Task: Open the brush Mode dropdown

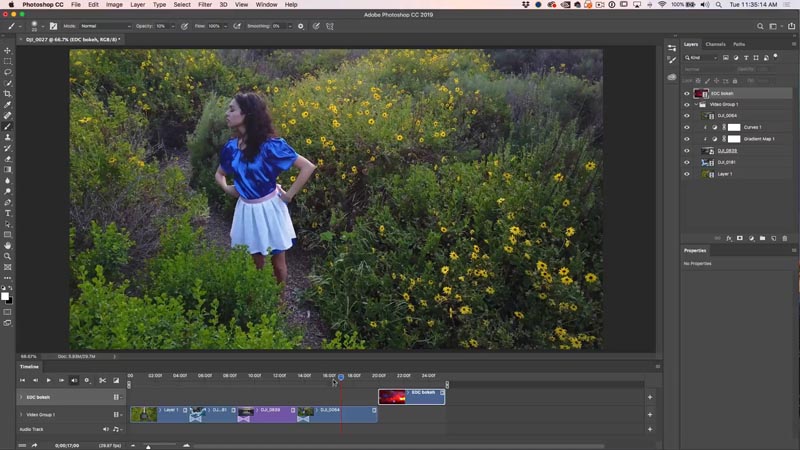Action: [104, 25]
